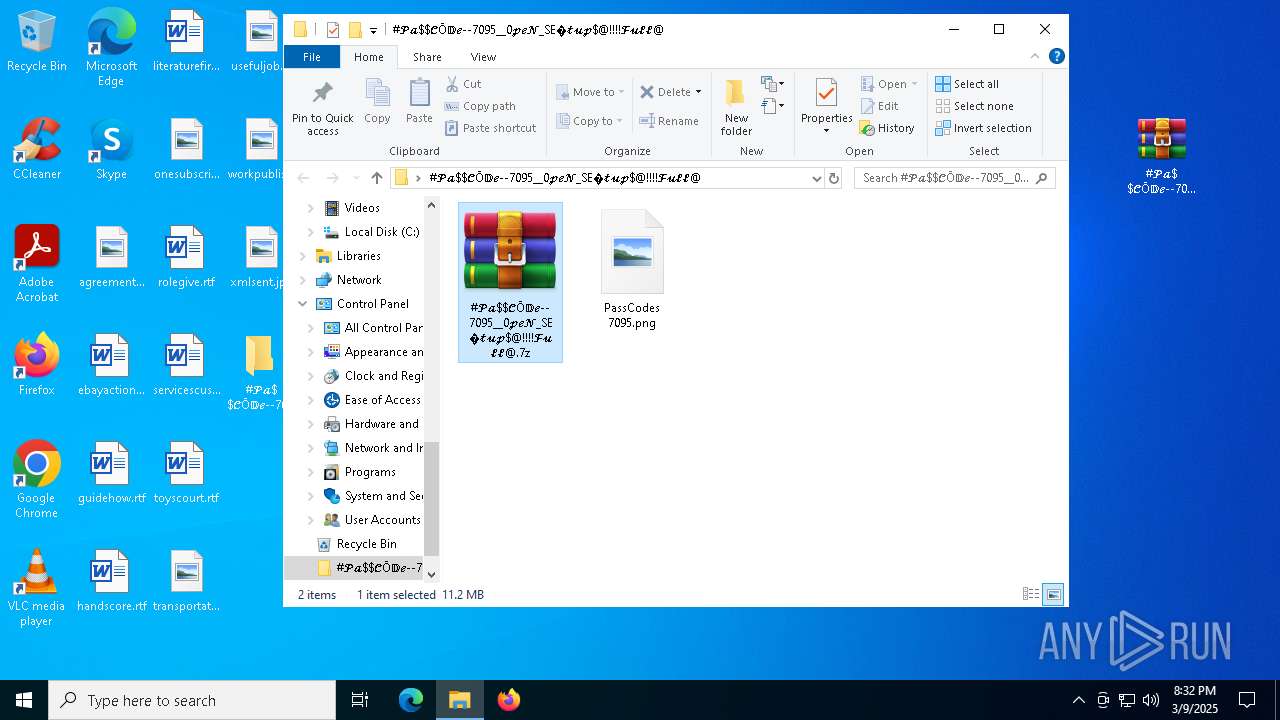Click Select all
This screenshot has width=1280, height=720.
pyautogui.click(x=967, y=84)
